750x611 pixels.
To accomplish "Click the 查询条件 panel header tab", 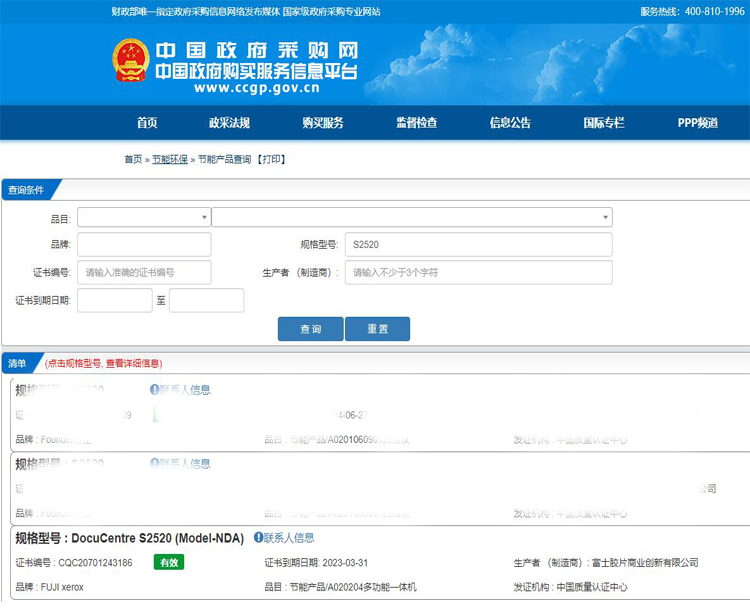I will tap(26, 190).
